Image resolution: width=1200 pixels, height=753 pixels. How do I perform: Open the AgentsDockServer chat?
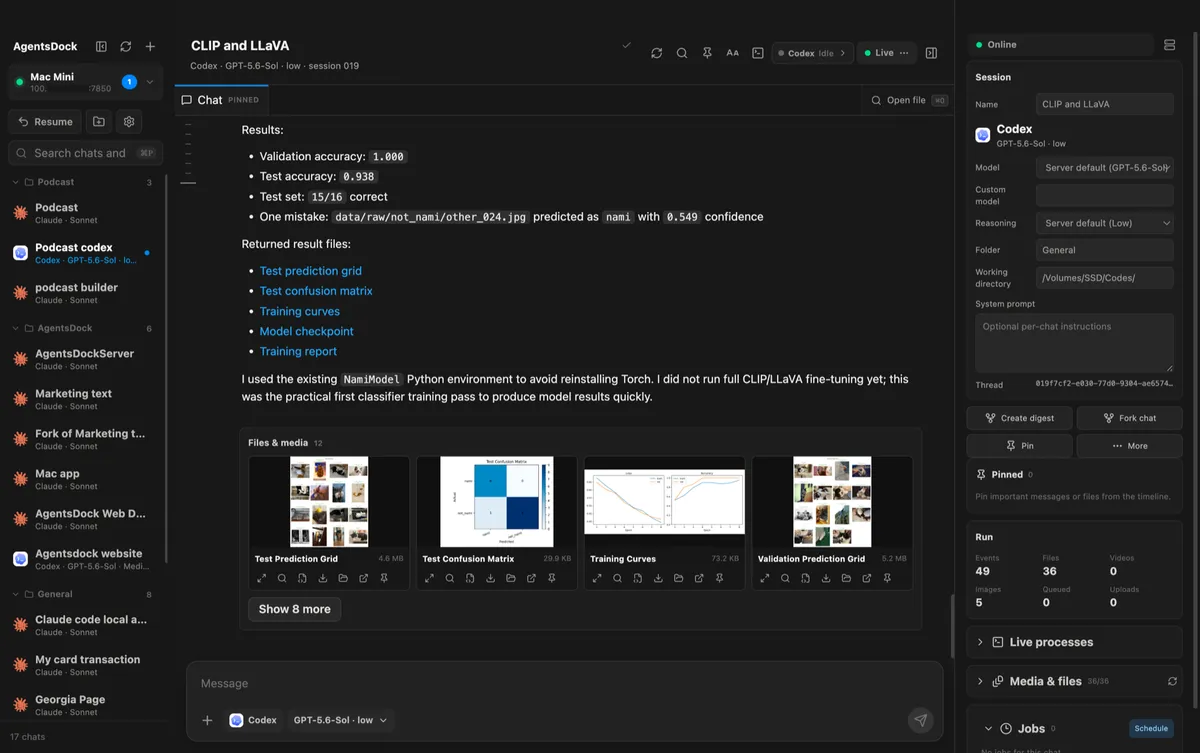[84, 359]
